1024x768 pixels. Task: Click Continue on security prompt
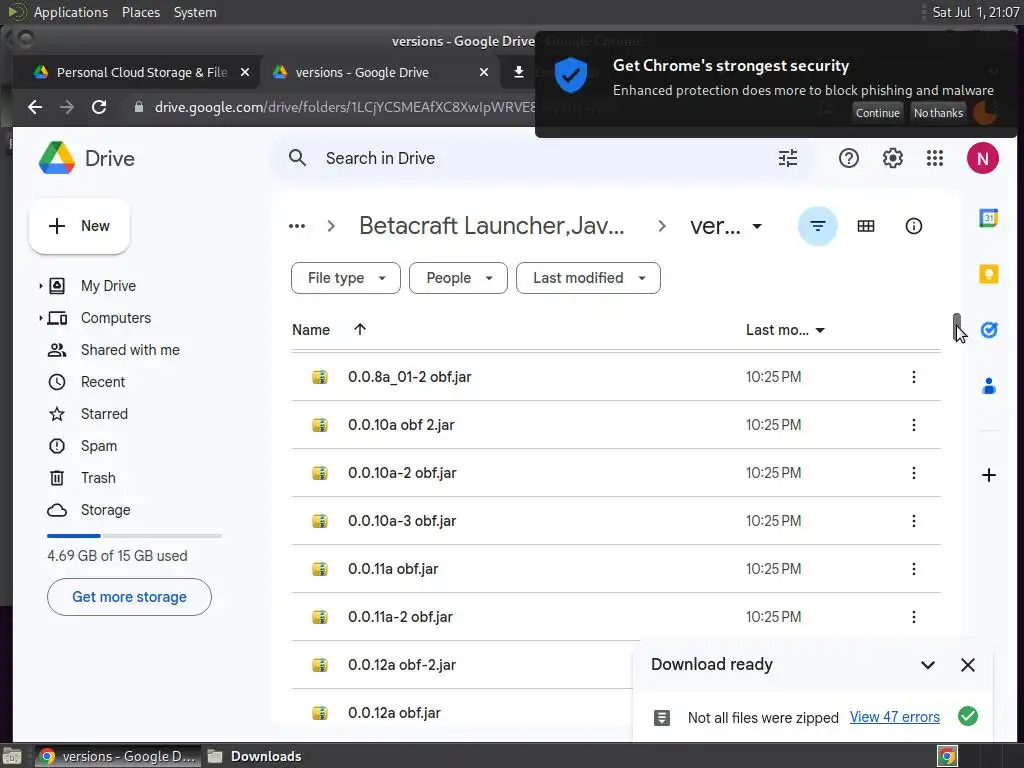[877, 113]
